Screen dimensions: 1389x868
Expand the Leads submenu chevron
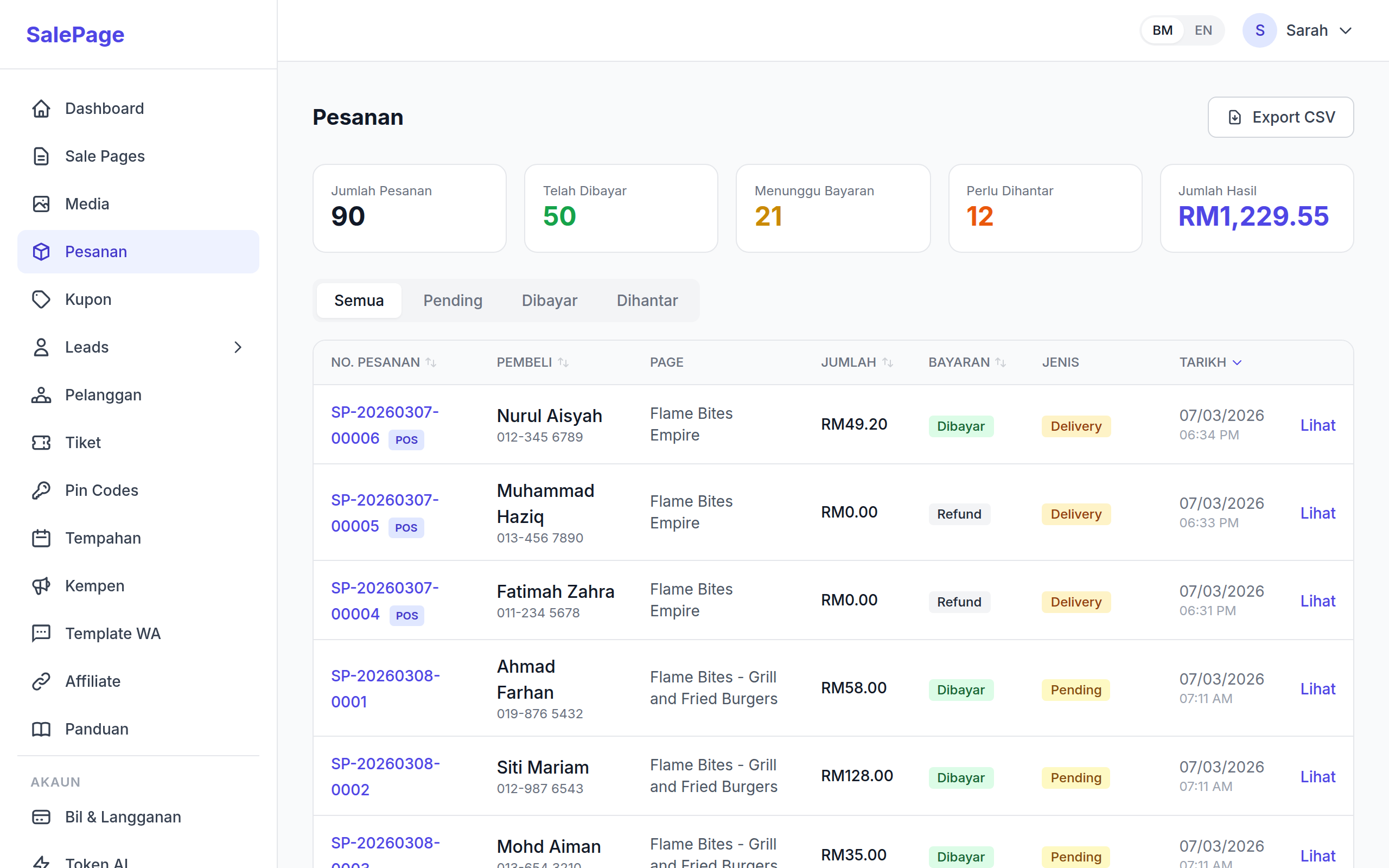(x=238, y=347)
